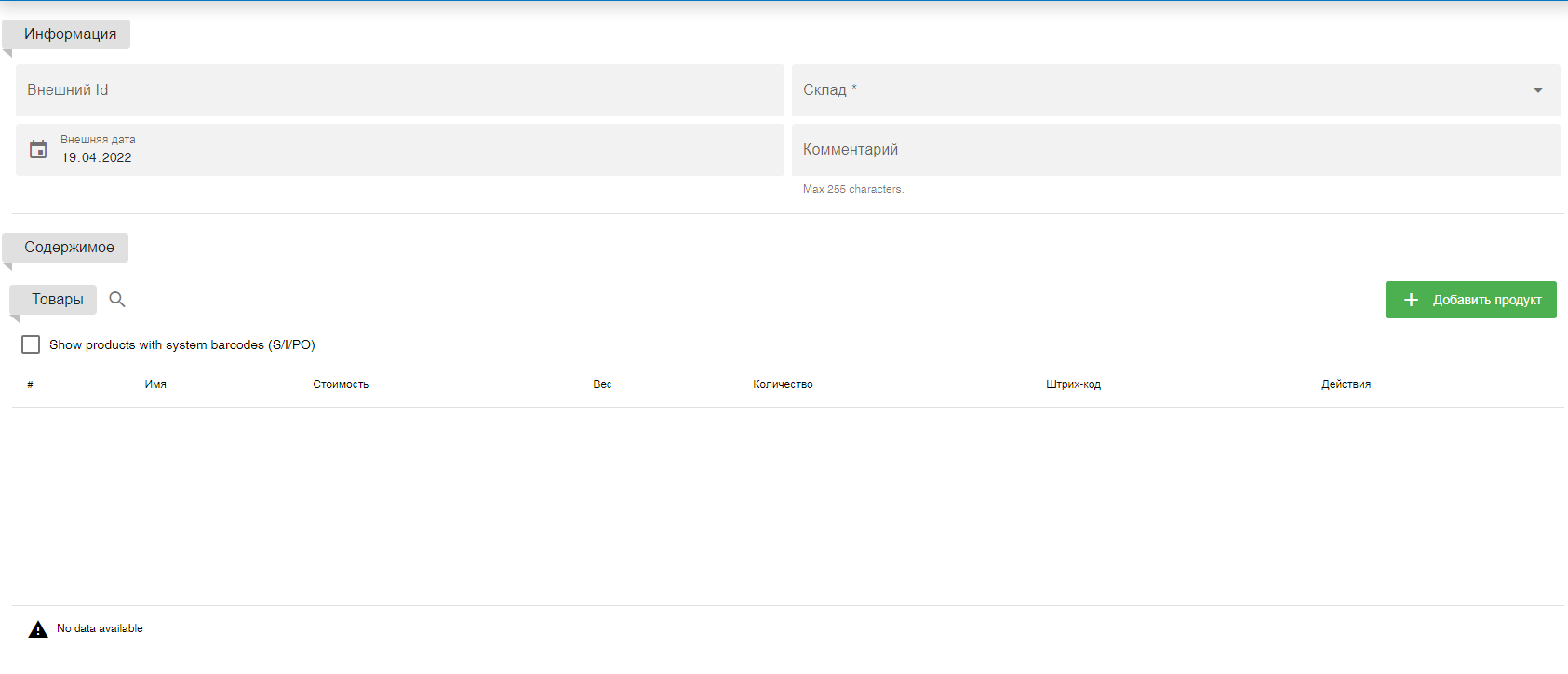This screenshot has height=674, width=1568.
Task: Click the warning triangle icon near No data
Action: [38, 629]
